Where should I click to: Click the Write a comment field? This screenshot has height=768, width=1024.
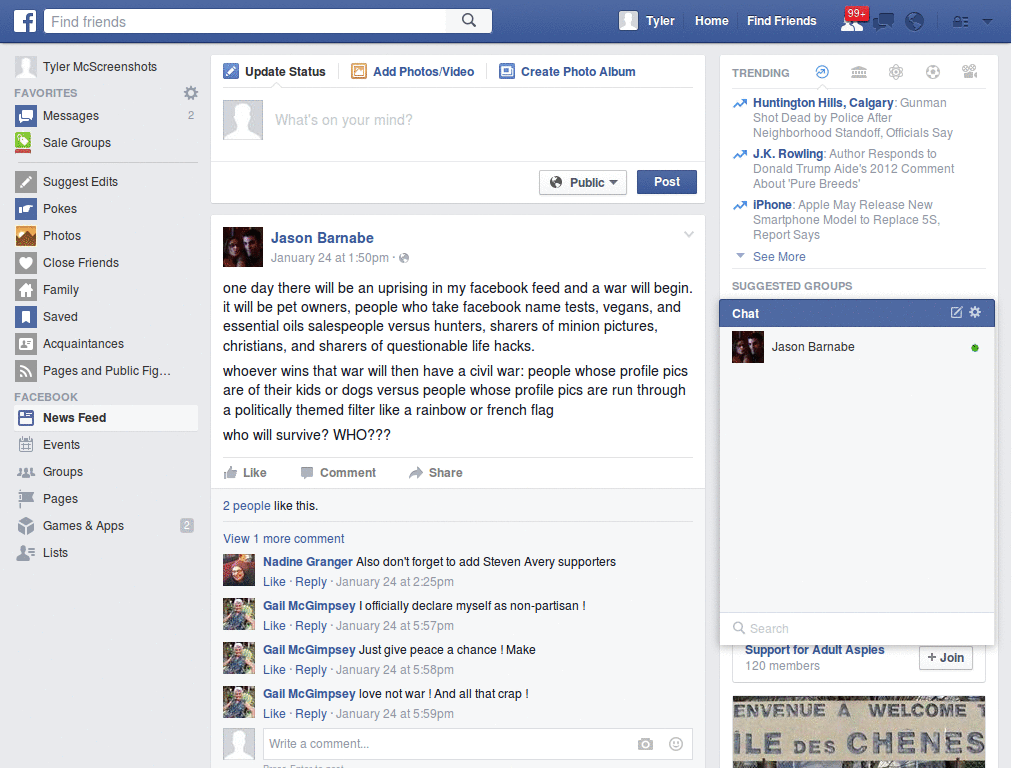click(448, 744)
